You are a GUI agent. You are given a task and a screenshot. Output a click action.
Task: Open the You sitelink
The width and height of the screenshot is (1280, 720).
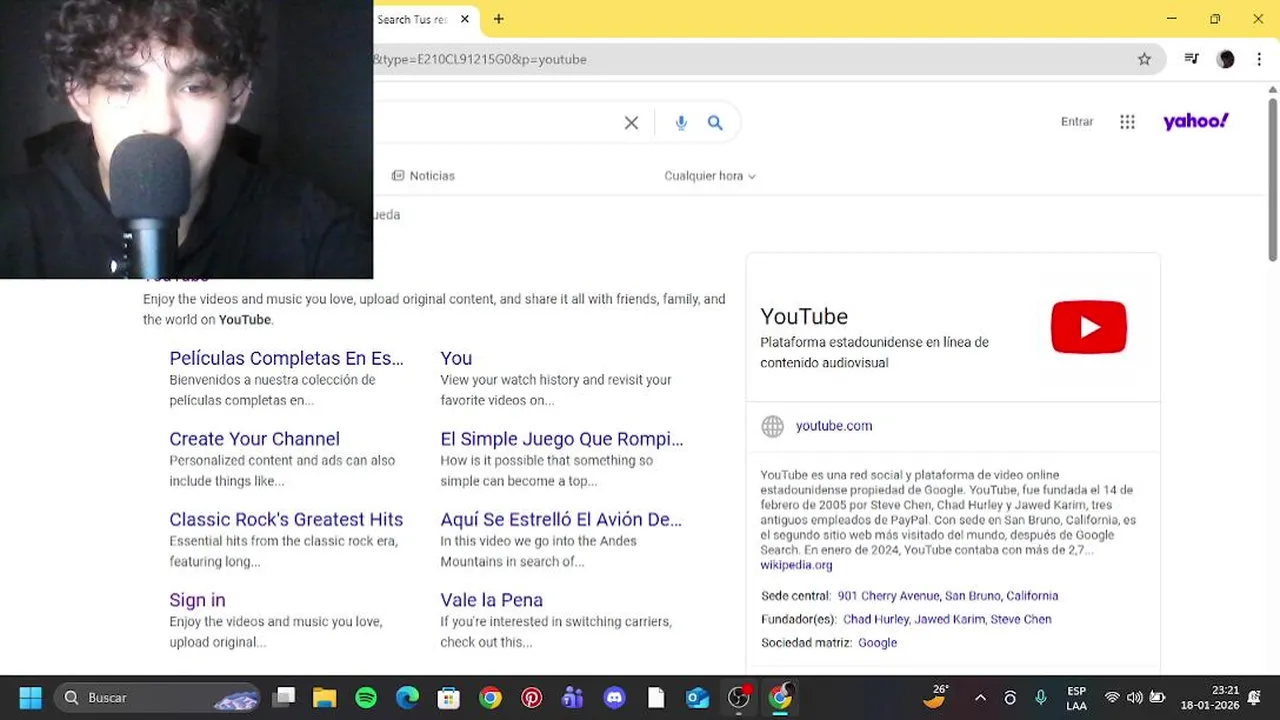pos(456,358)
